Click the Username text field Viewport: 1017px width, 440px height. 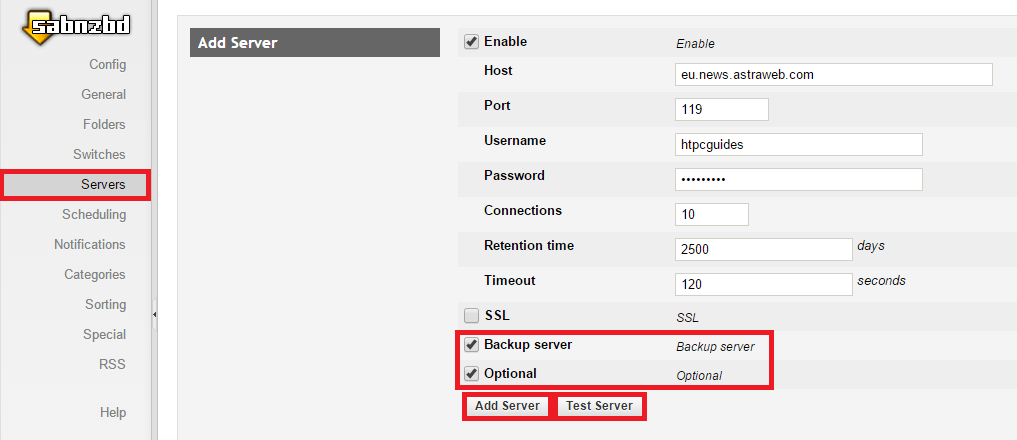pyautogui.click(x=797, y=145)
